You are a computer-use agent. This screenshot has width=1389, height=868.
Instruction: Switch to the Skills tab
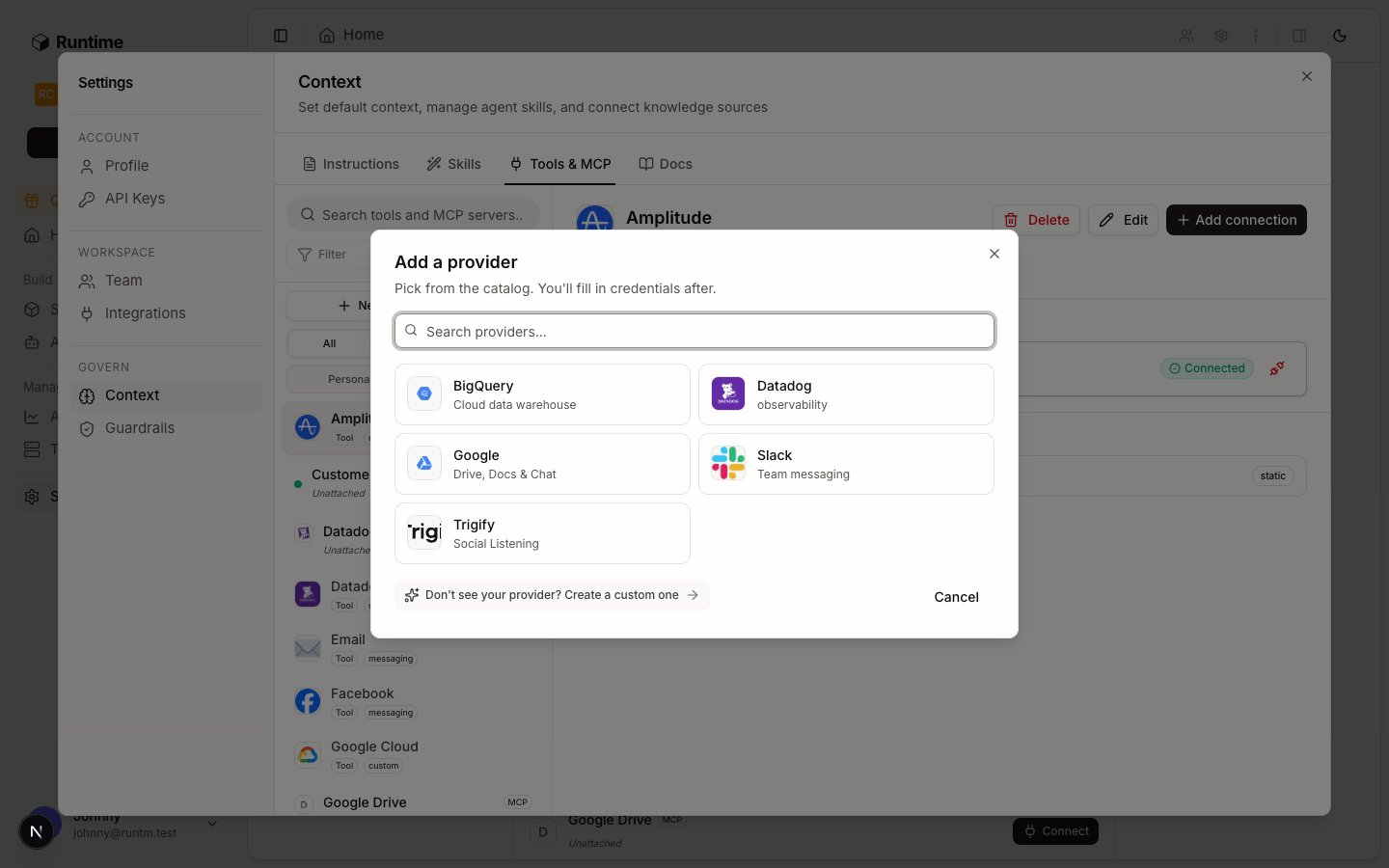454,164
